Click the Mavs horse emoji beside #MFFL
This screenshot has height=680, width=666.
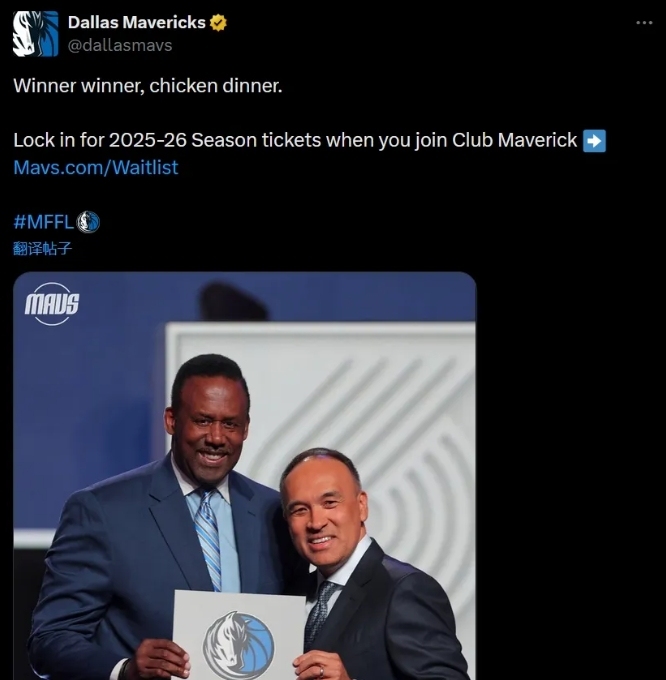click(88, 222)
